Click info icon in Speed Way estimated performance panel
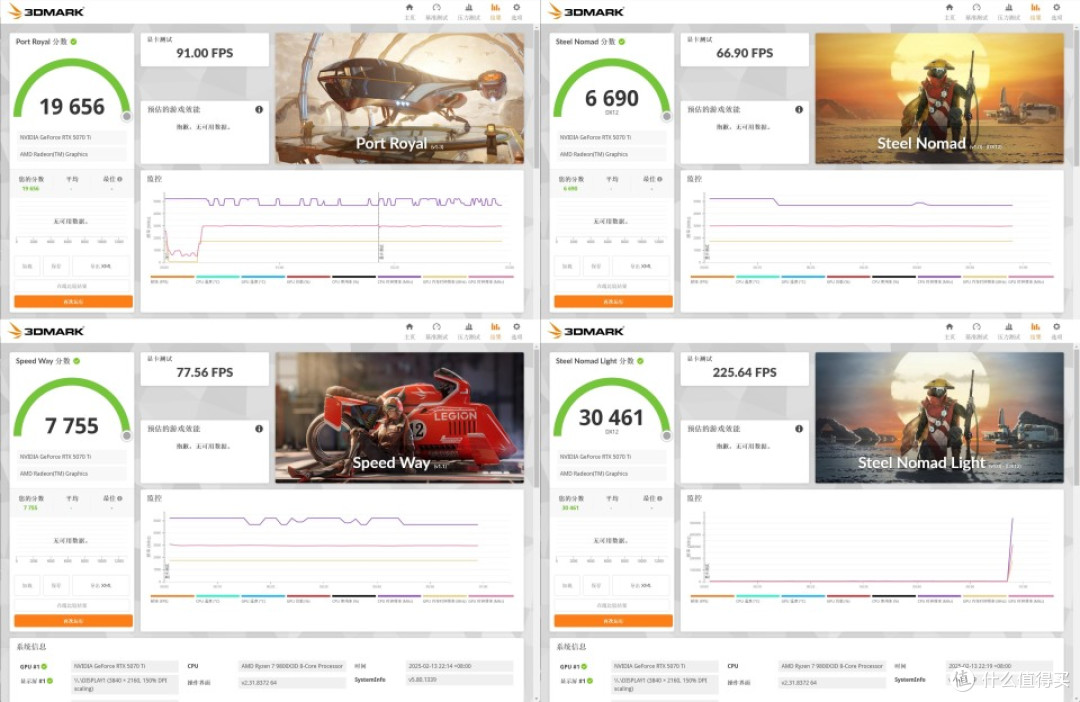This screenshot has width=1080, height=702. coord(259,429)
